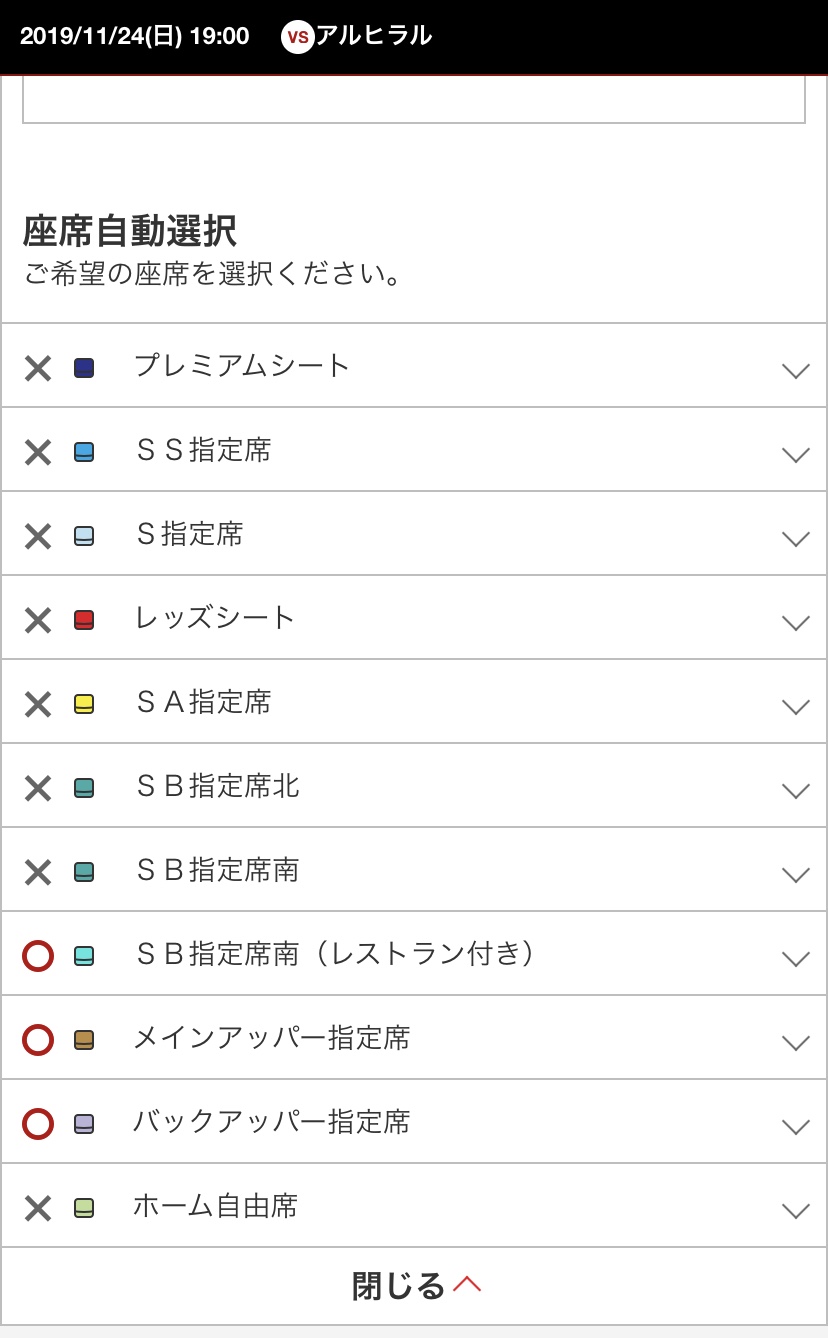The height and width of the screenshot is (1338, 828).
Task: Click the アルヒラル opponent name in header
Action: (374, 36)
